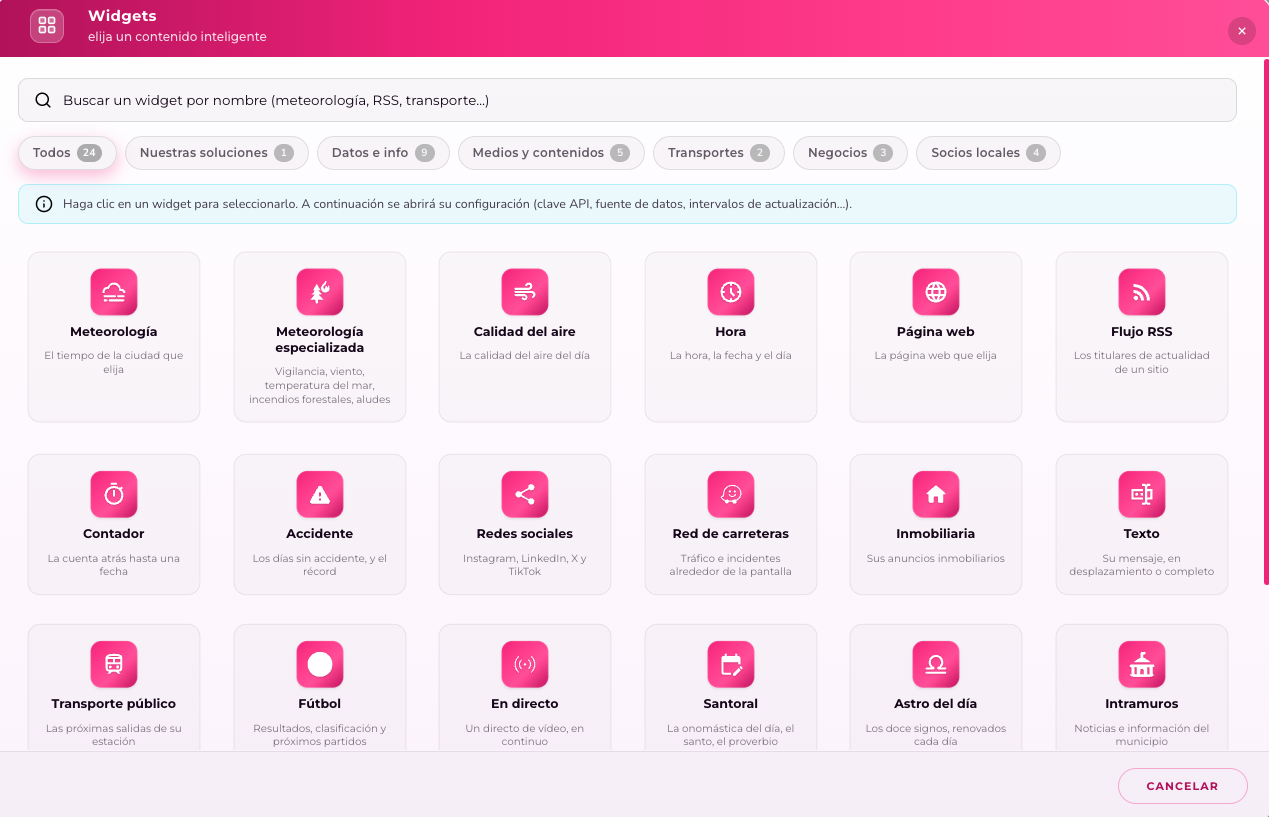Open the Medios y contenidos tab
This screenshot has width=1269, height=817.
551,153
